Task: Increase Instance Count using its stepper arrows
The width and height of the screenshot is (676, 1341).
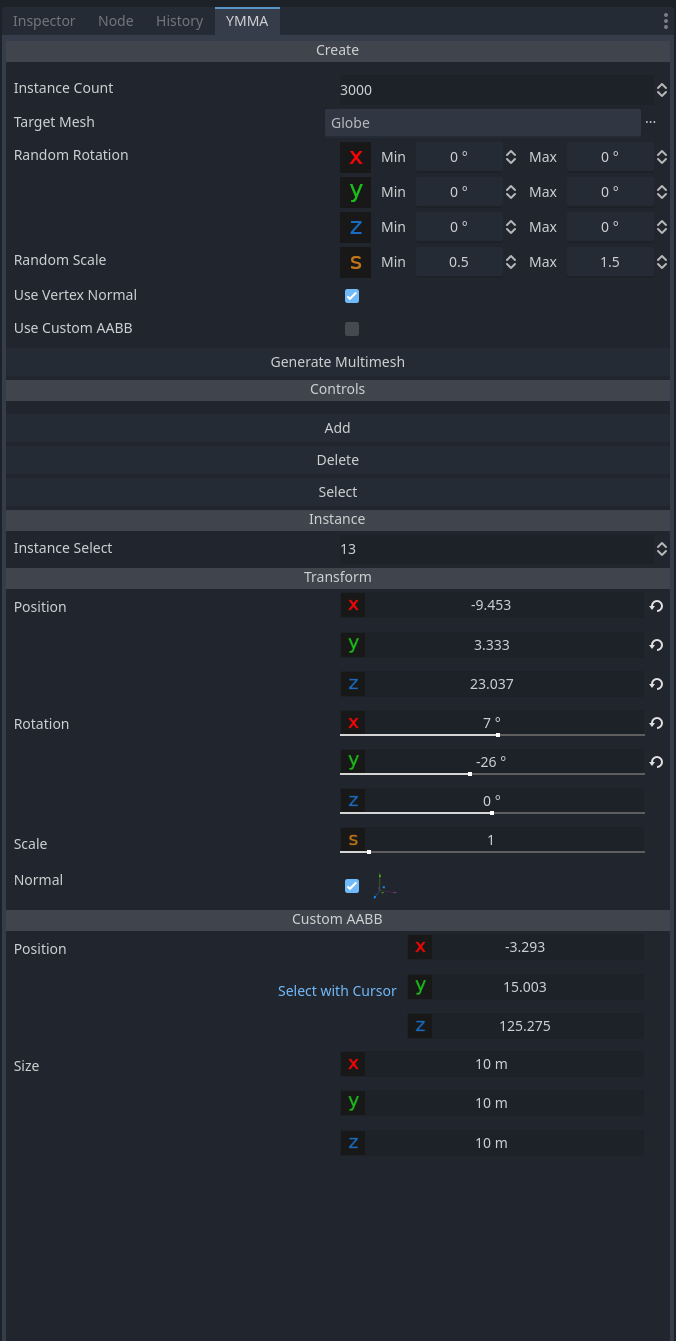Action: point(662,89)
